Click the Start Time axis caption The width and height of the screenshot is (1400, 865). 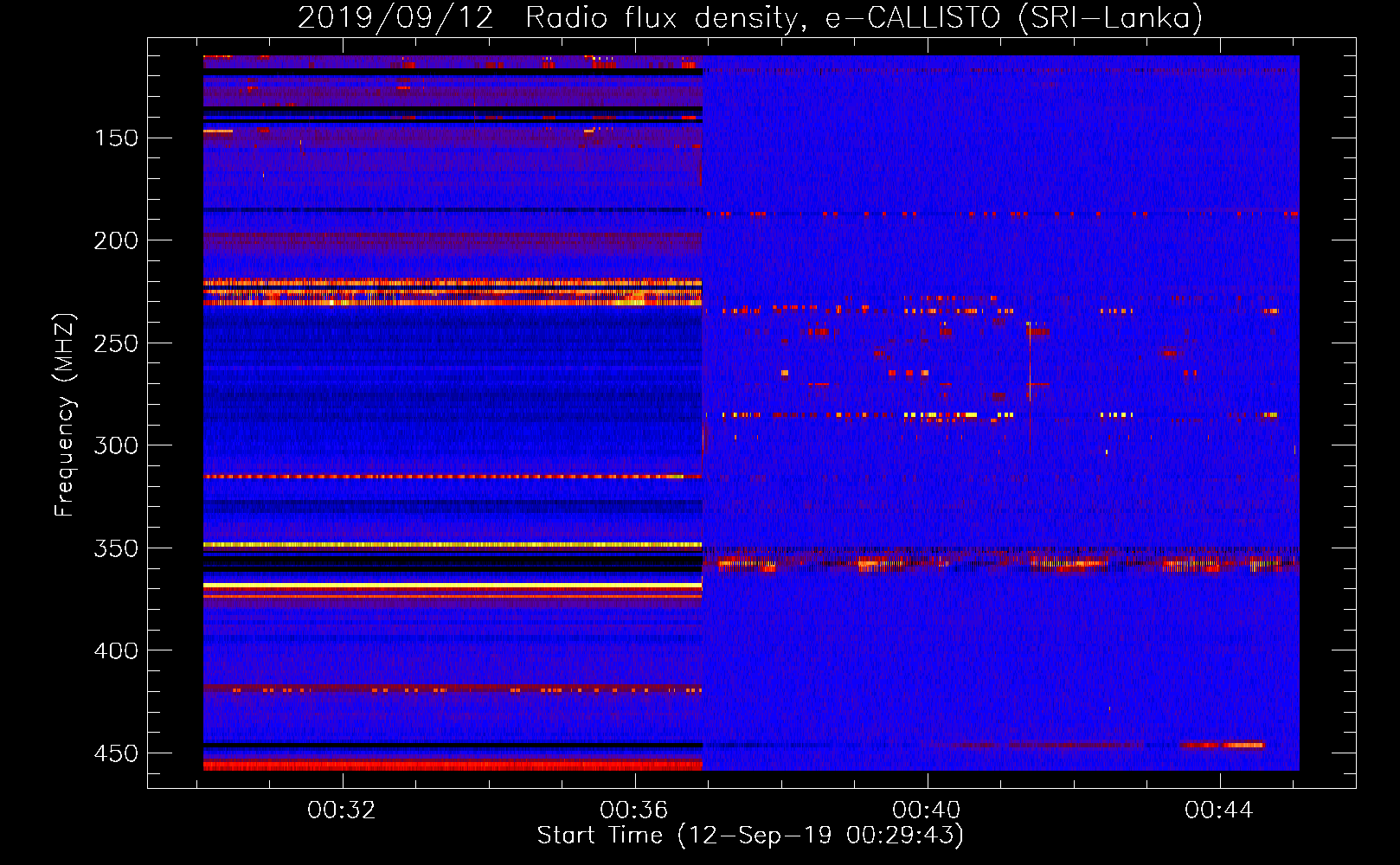click(x=750, y=836)
